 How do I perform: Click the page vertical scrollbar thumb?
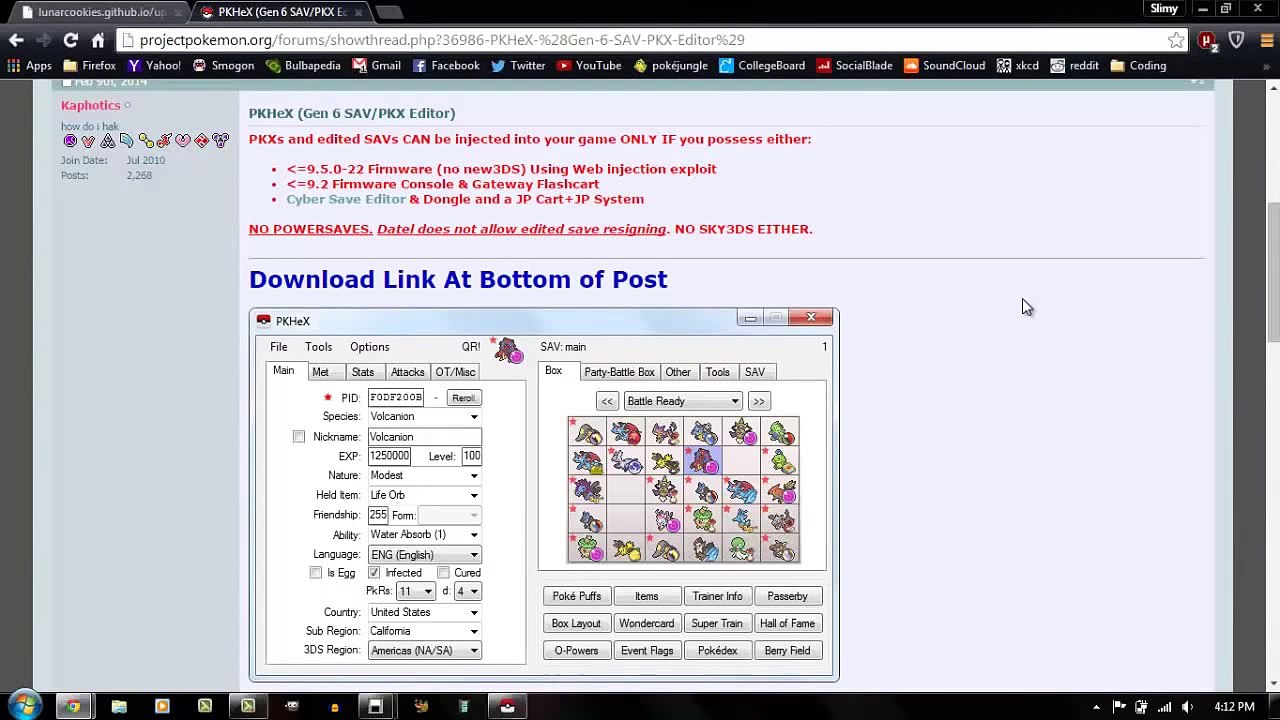[1273, 270]
